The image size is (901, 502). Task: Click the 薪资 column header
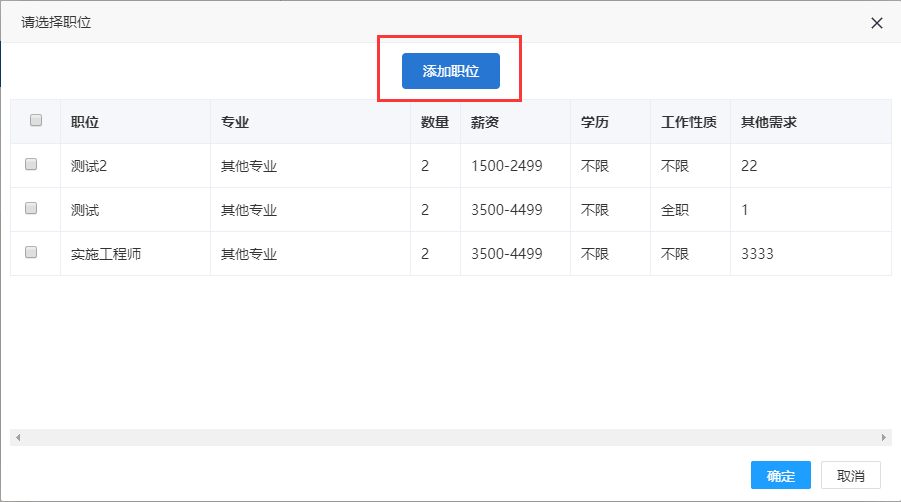click(485, 122)
